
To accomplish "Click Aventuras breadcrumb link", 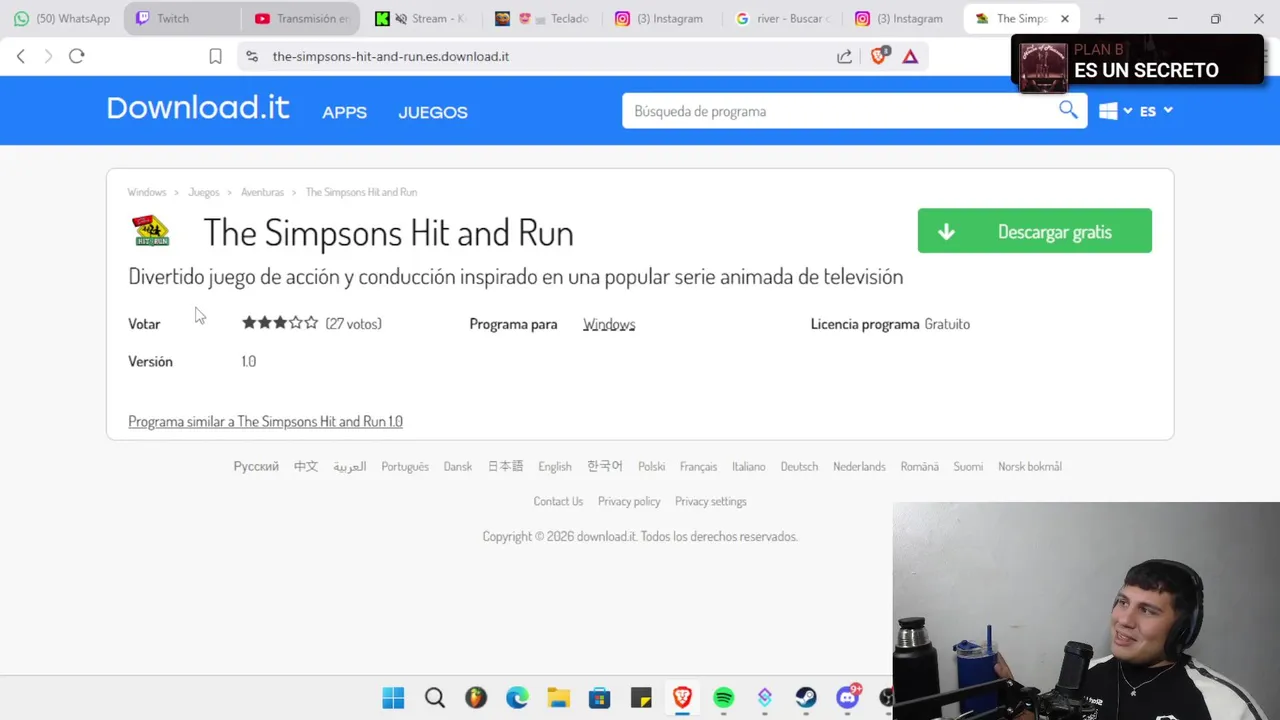I will point(262,192).
